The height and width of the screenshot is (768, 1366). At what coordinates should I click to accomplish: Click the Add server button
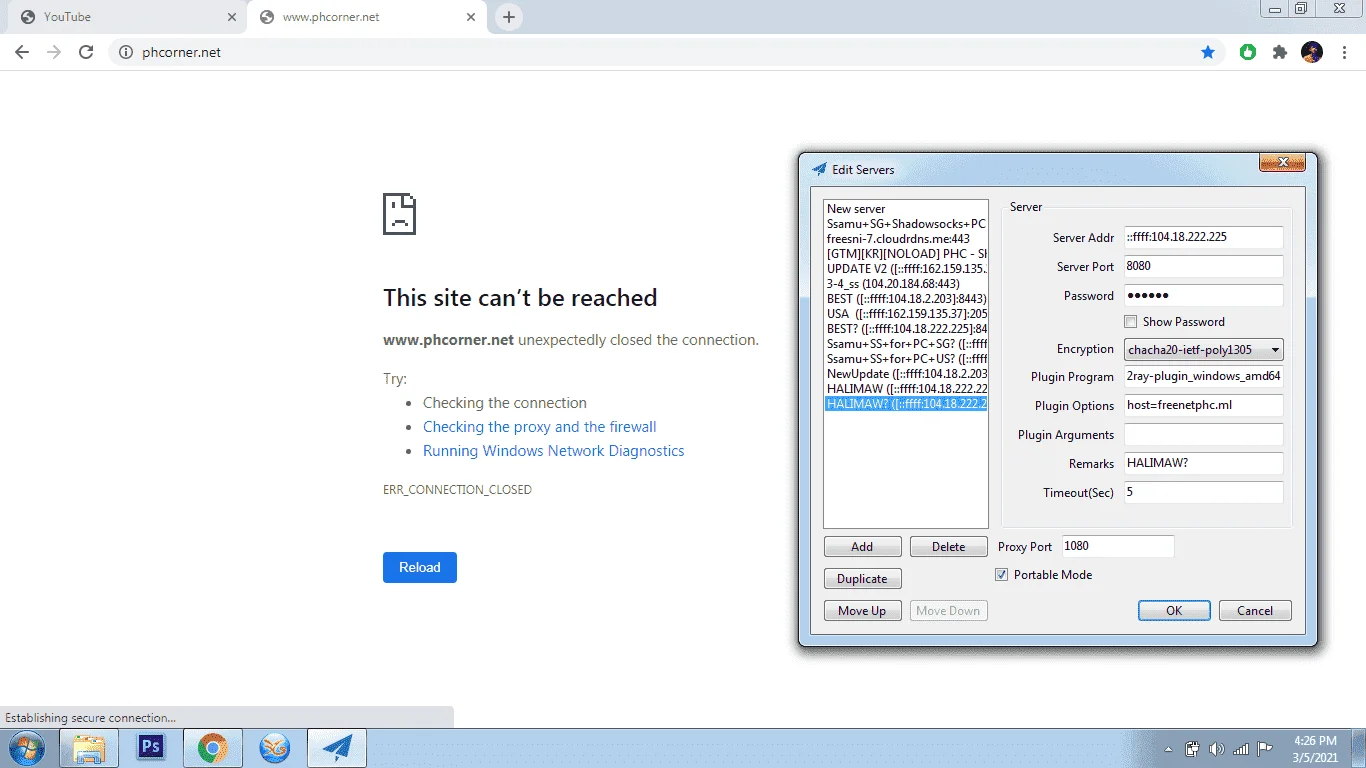(862, 547)
